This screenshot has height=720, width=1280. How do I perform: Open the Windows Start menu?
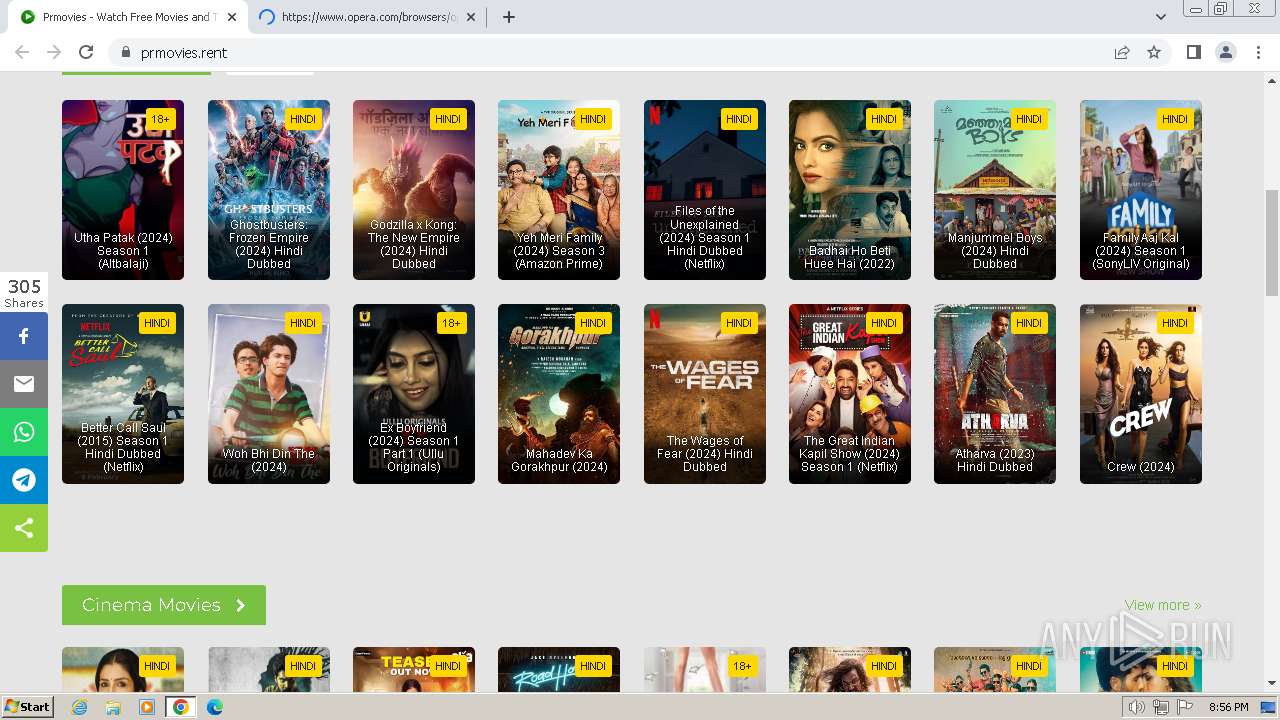pyautogui.click(x=28, y=707)
